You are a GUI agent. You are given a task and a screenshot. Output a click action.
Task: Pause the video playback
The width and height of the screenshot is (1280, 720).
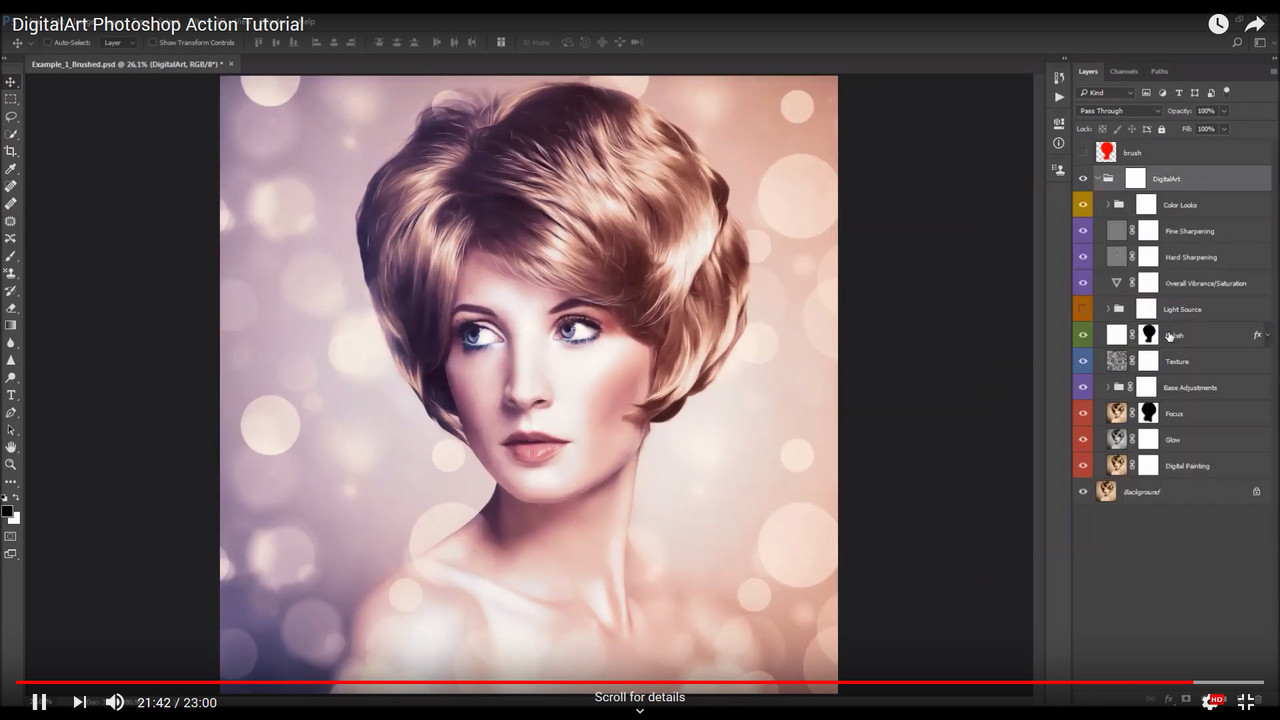click(39, 702)
